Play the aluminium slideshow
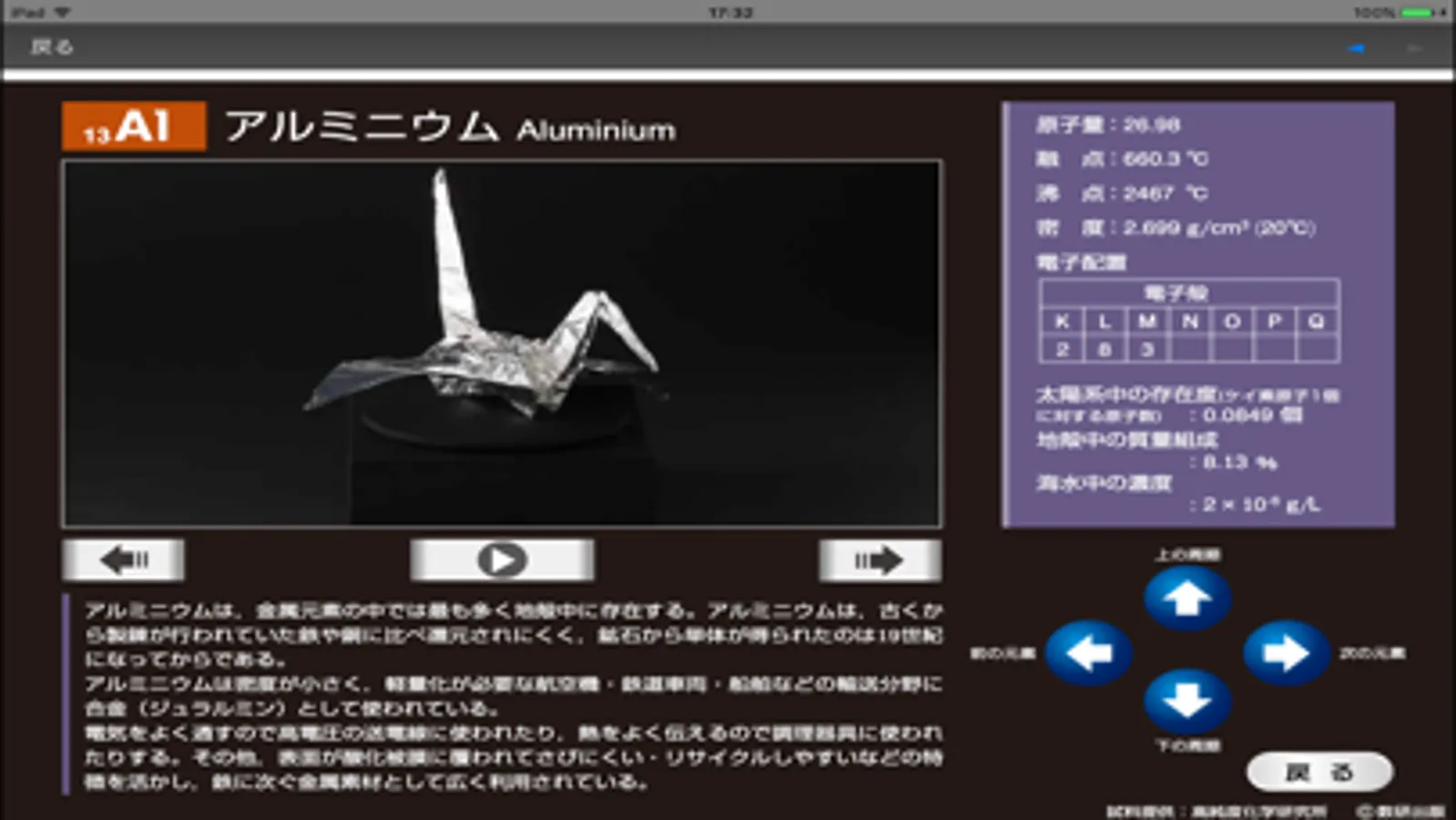 click(x=502, y=560)
